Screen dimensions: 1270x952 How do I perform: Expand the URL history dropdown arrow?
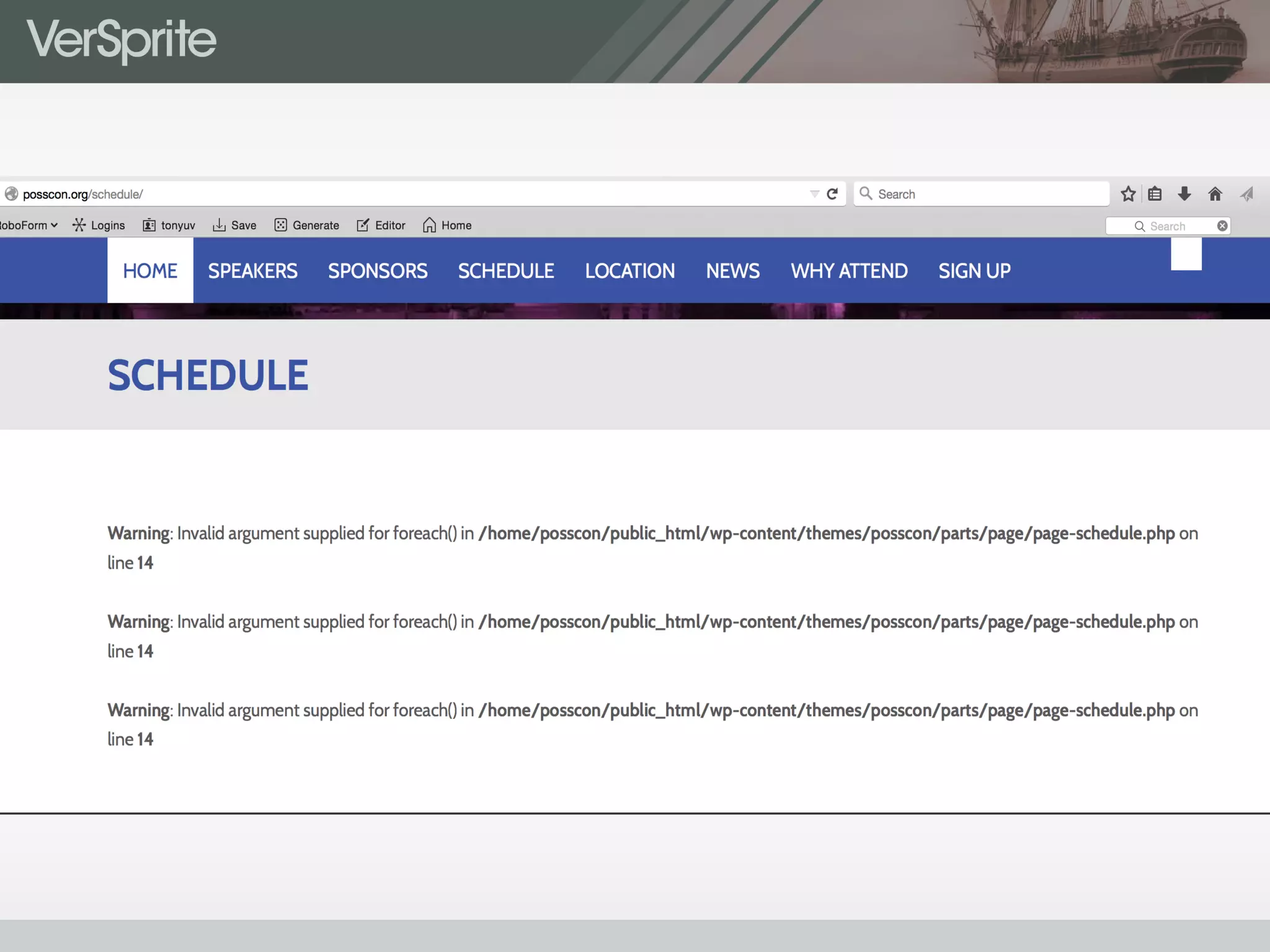tap(814, 194)
